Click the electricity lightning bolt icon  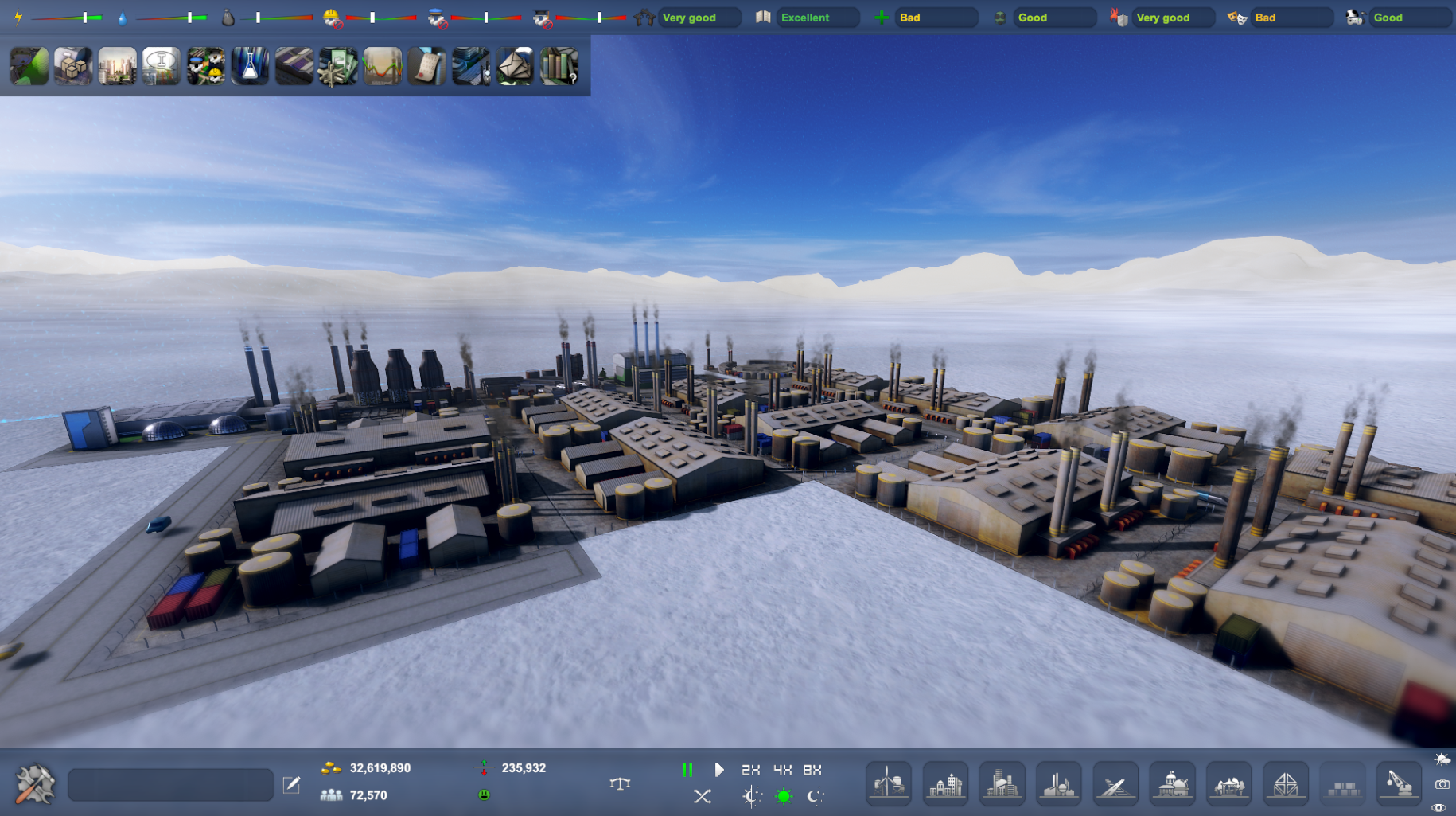[18, 17]
